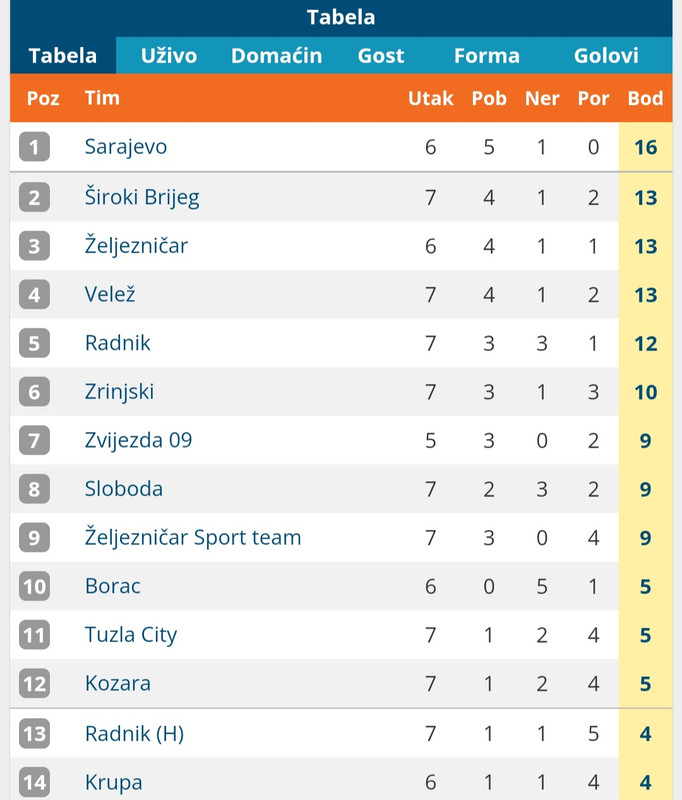Click the position 10 badge for Borac
Image resolution: width=682 pixels, height=800 pixels.
coord(34,586)
